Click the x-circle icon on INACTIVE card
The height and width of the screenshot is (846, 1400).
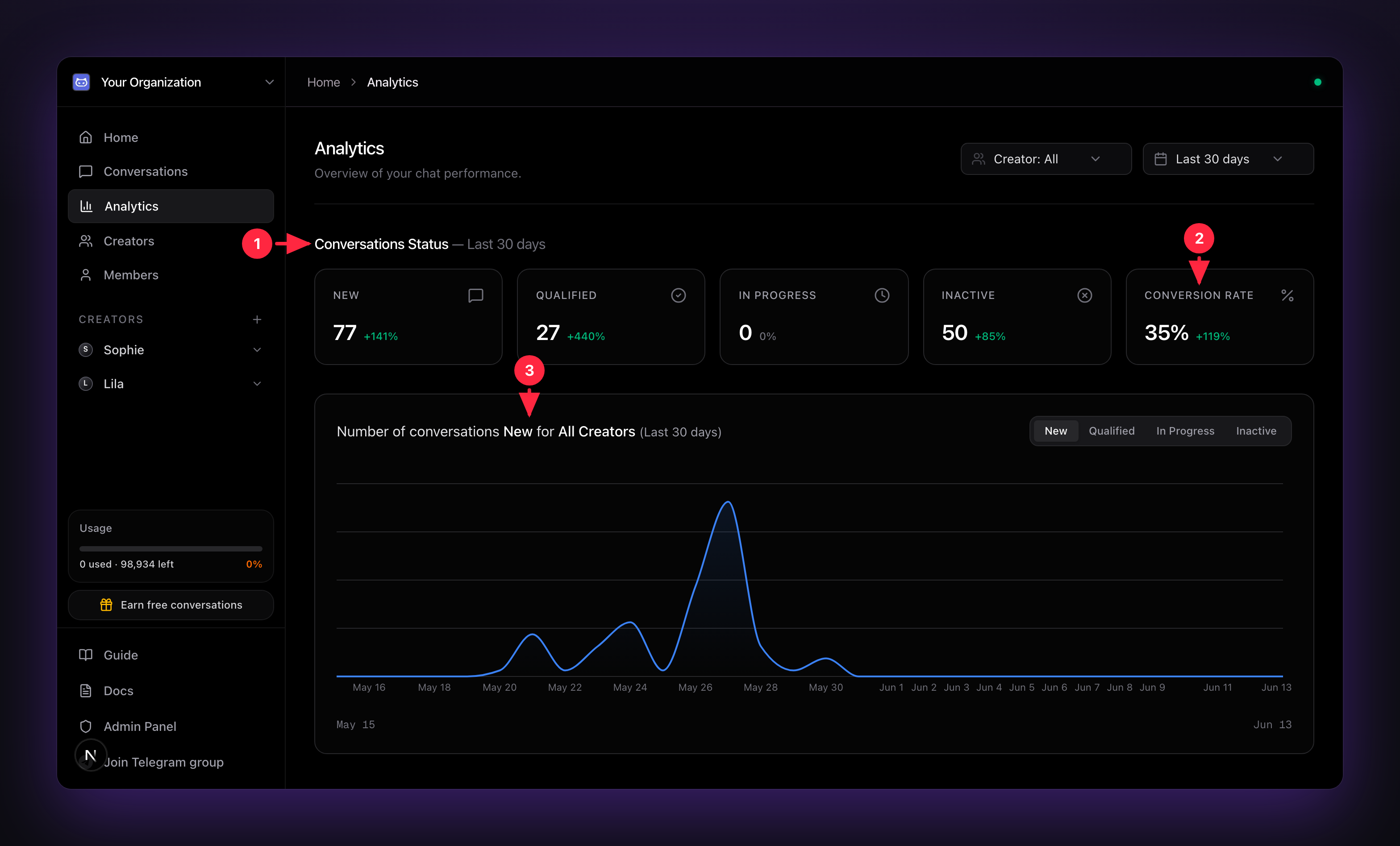coord(1085,295)
